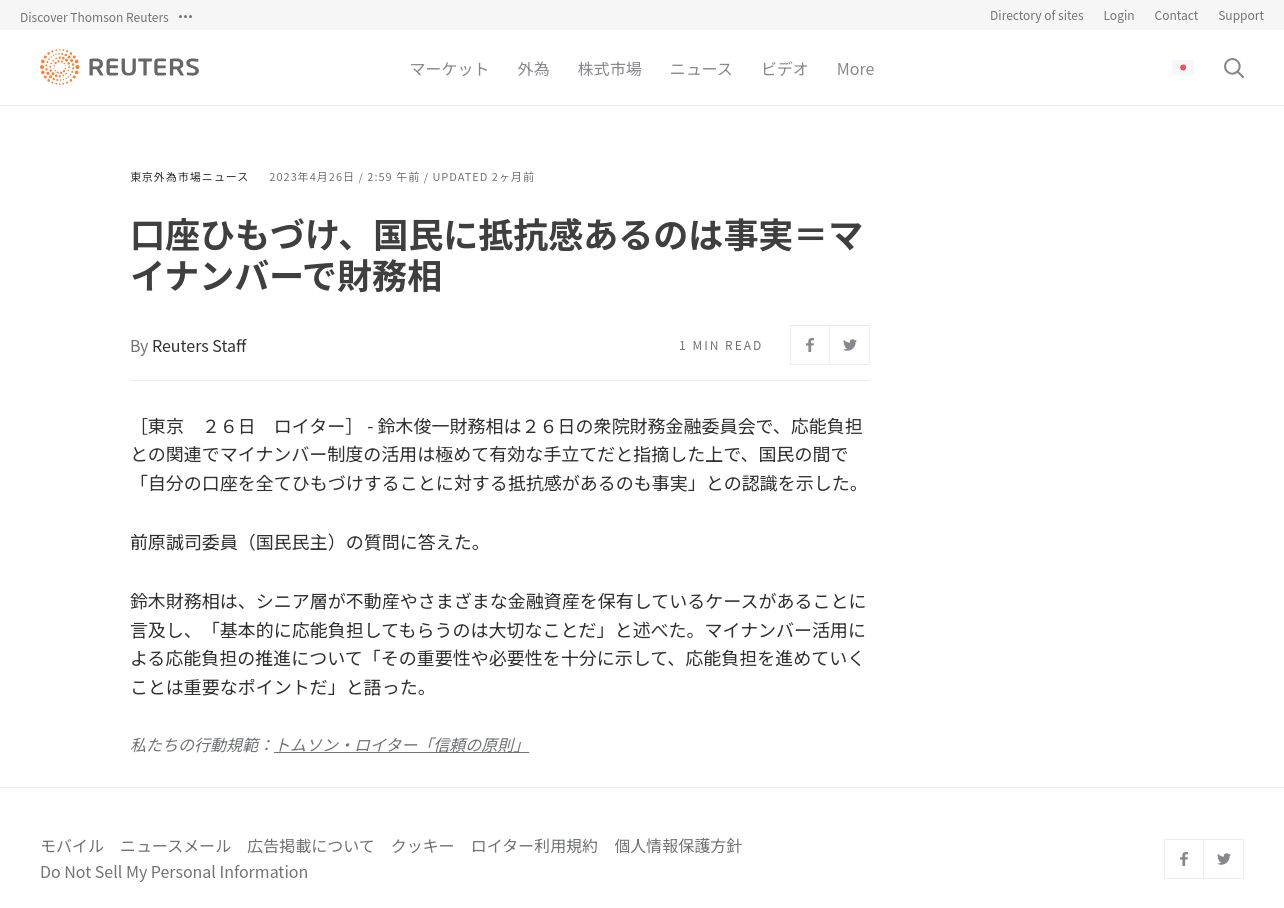Open the ニュース menu item
The height and width of the screenshot is (908, 1284).
(701, 69)
